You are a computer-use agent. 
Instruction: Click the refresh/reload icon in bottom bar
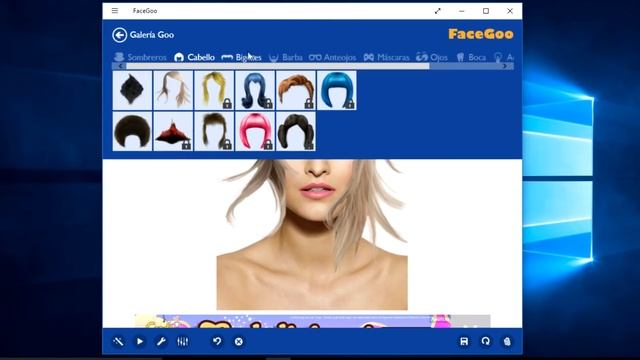[485, 341]
